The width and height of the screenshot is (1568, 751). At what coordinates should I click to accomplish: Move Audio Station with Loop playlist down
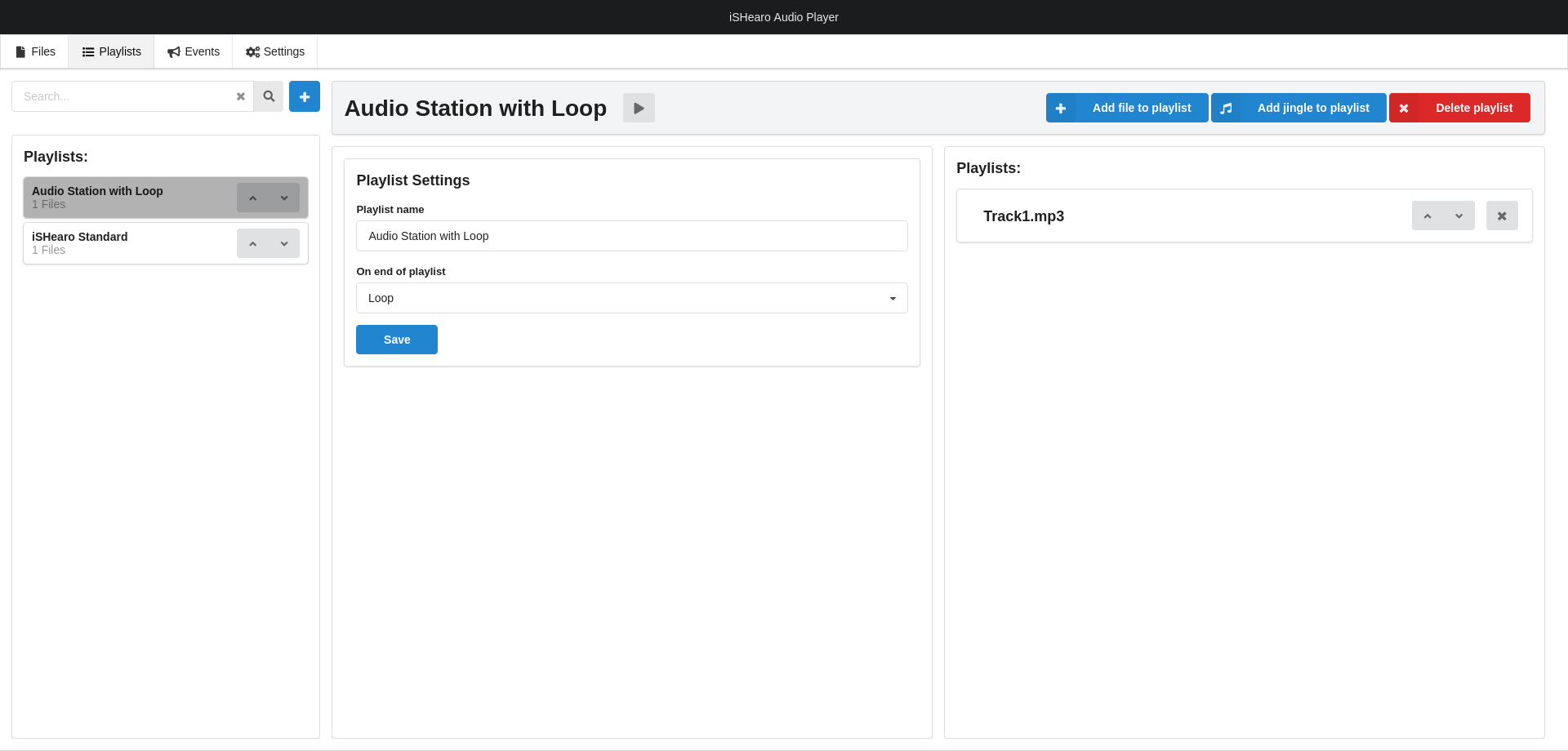click(x=284, y=198)
